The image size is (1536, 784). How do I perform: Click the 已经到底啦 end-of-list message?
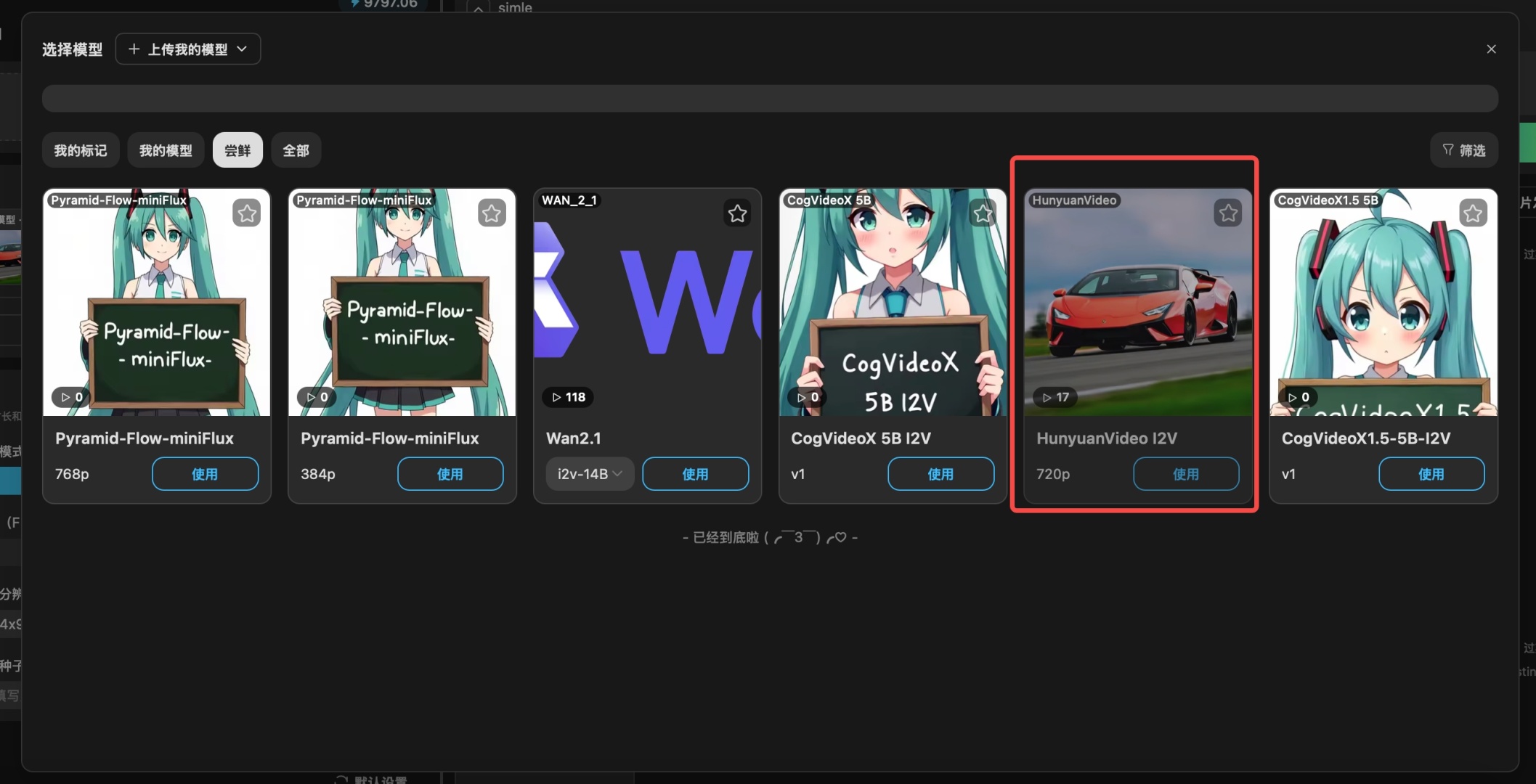(x=770, y=538)
